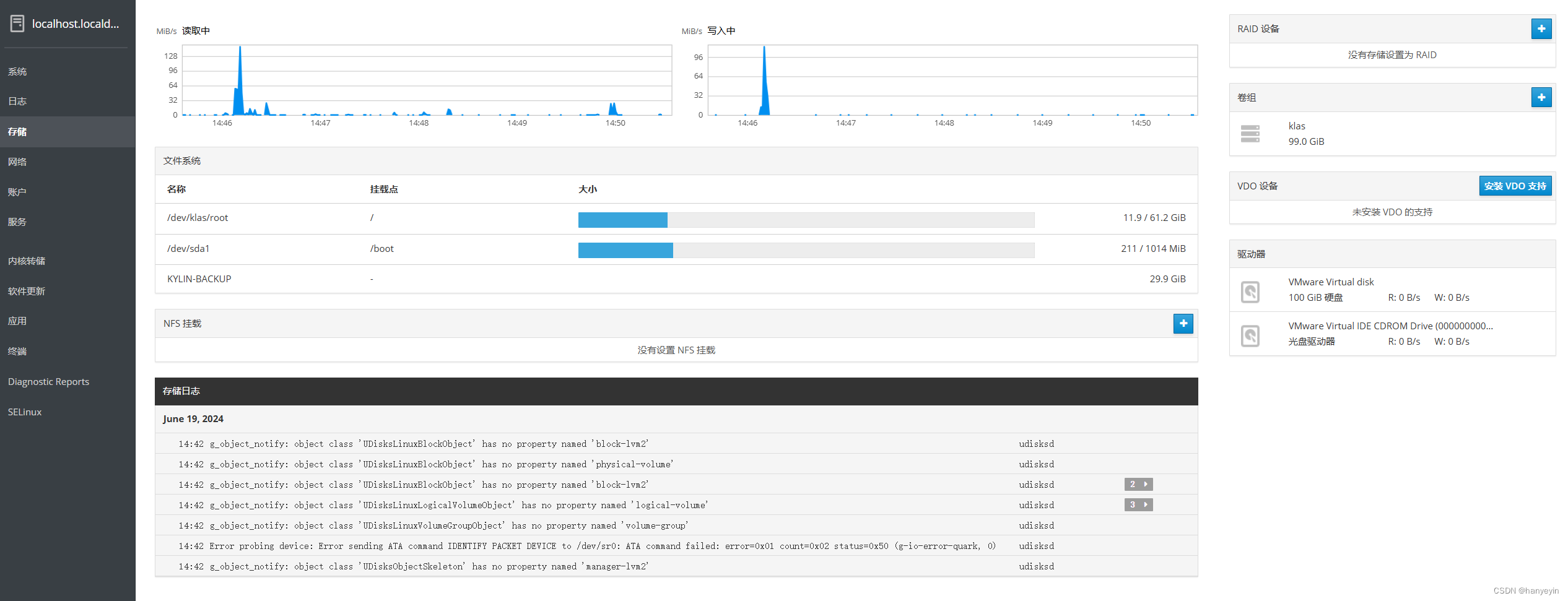Click the 存储日志 panel header
The height and width of the screenshot is (601, 1568).
676,391
